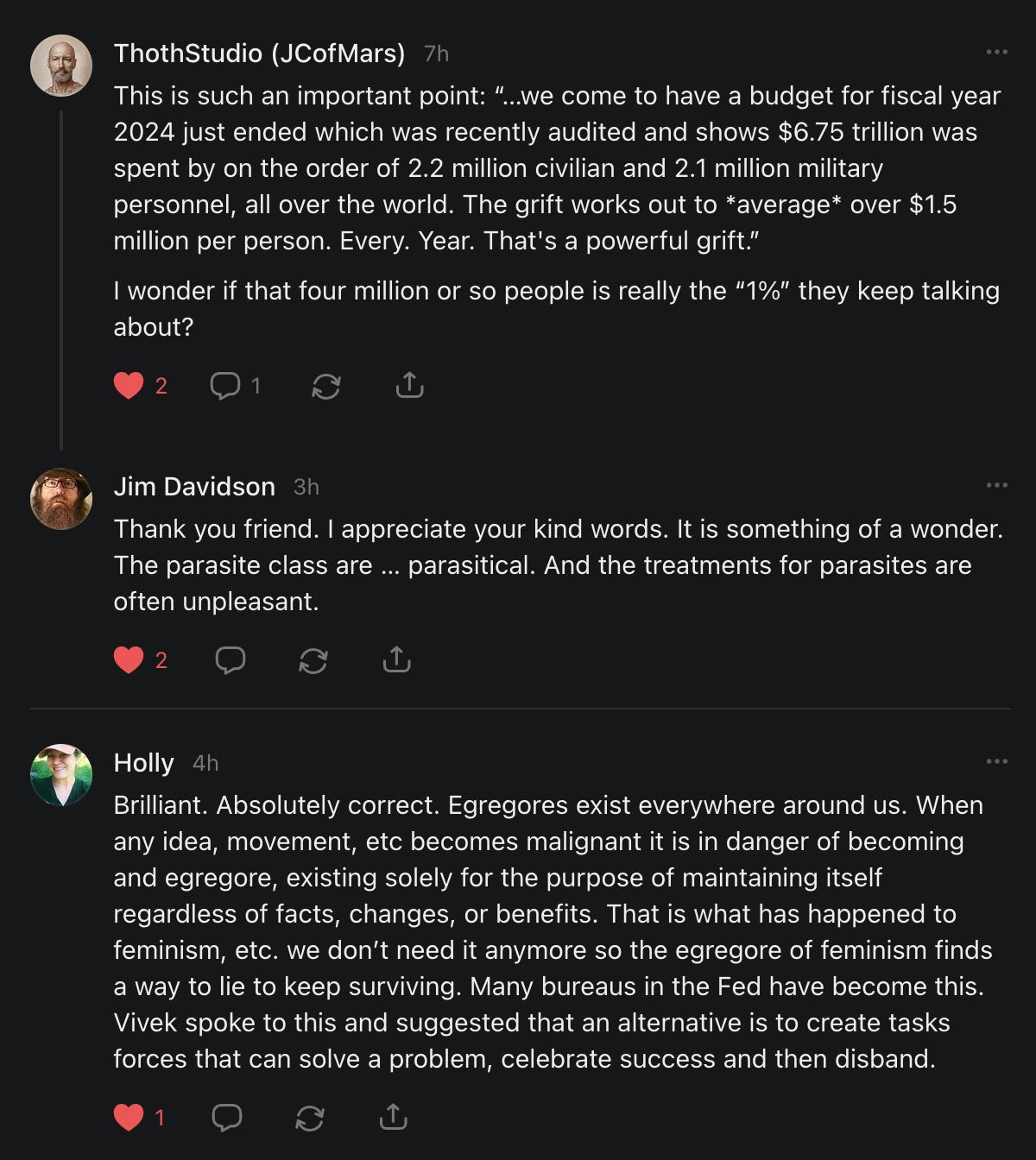Open Jim Davidson's profile name link
1036x1160 pixels.
coord(194,487)
